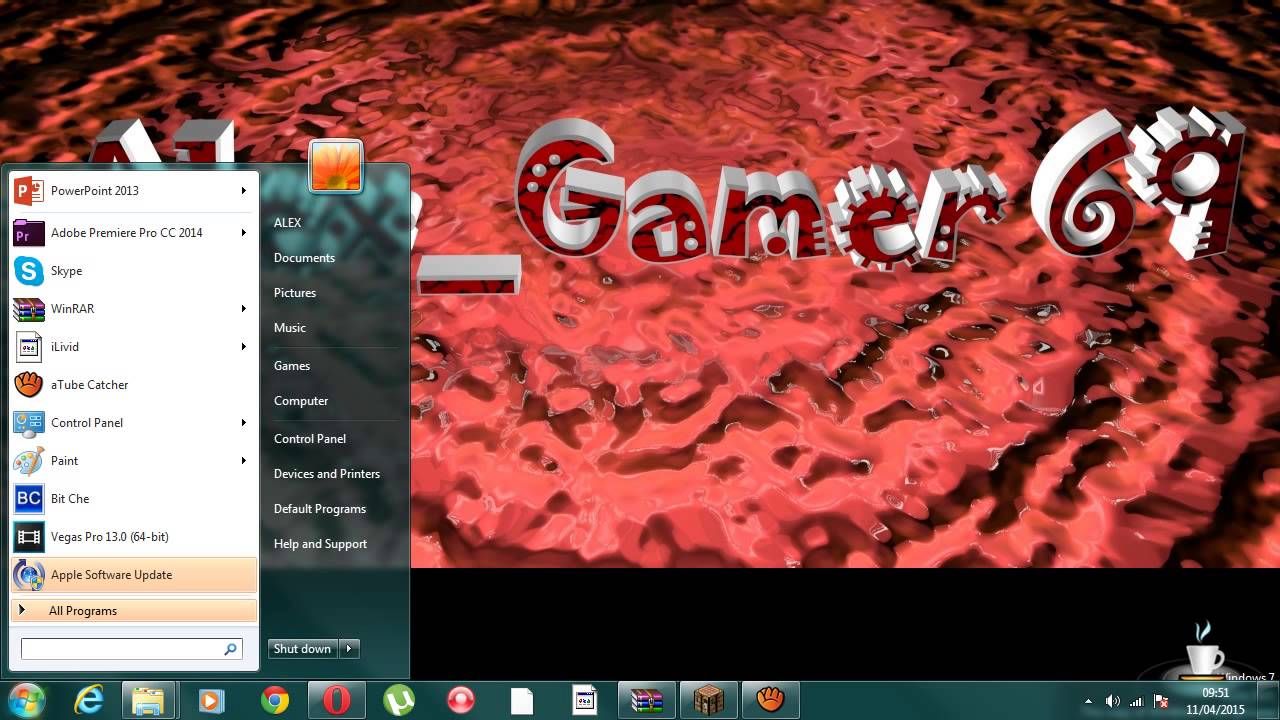Open aTube Catcher from the taskbar
Image resolution: width=1280 pixels, height=720 pixels.
(770, 700)
